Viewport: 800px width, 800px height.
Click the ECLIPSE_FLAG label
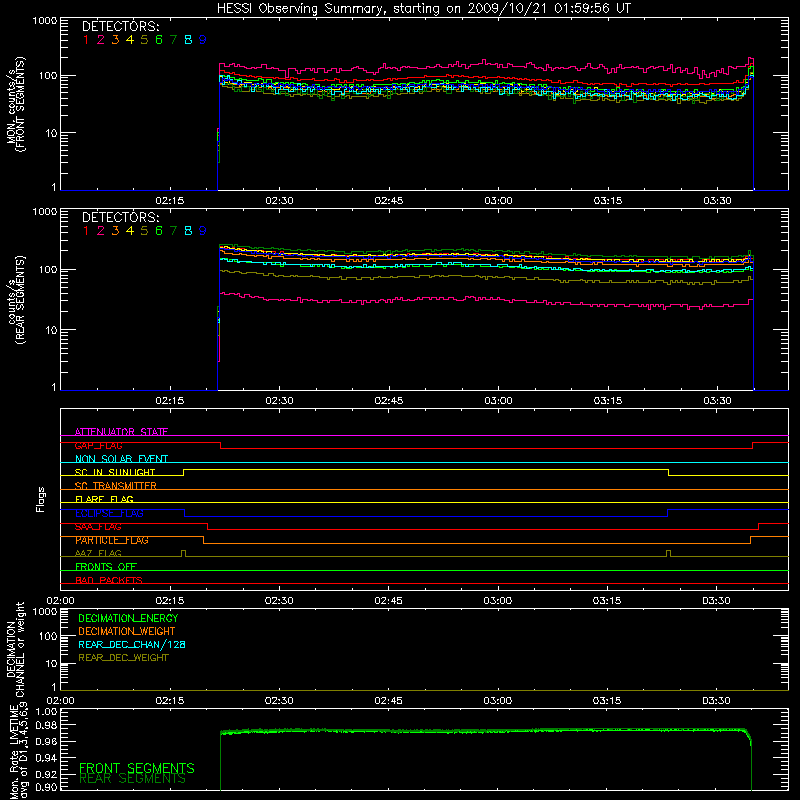pyautogui.click(x=109, y=513)
